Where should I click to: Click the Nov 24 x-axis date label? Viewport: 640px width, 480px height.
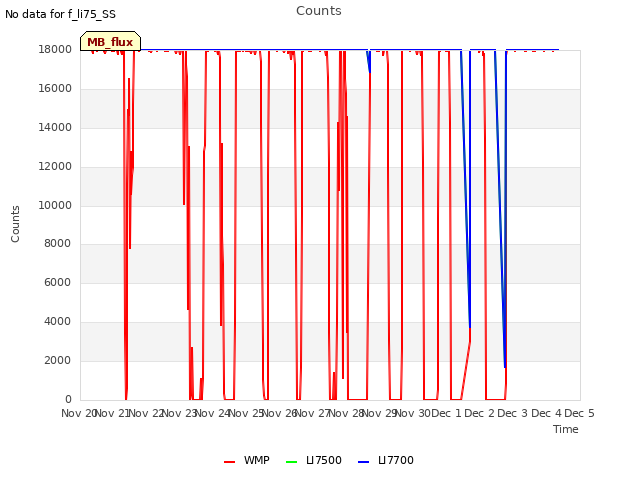click(x=213, y=413)
